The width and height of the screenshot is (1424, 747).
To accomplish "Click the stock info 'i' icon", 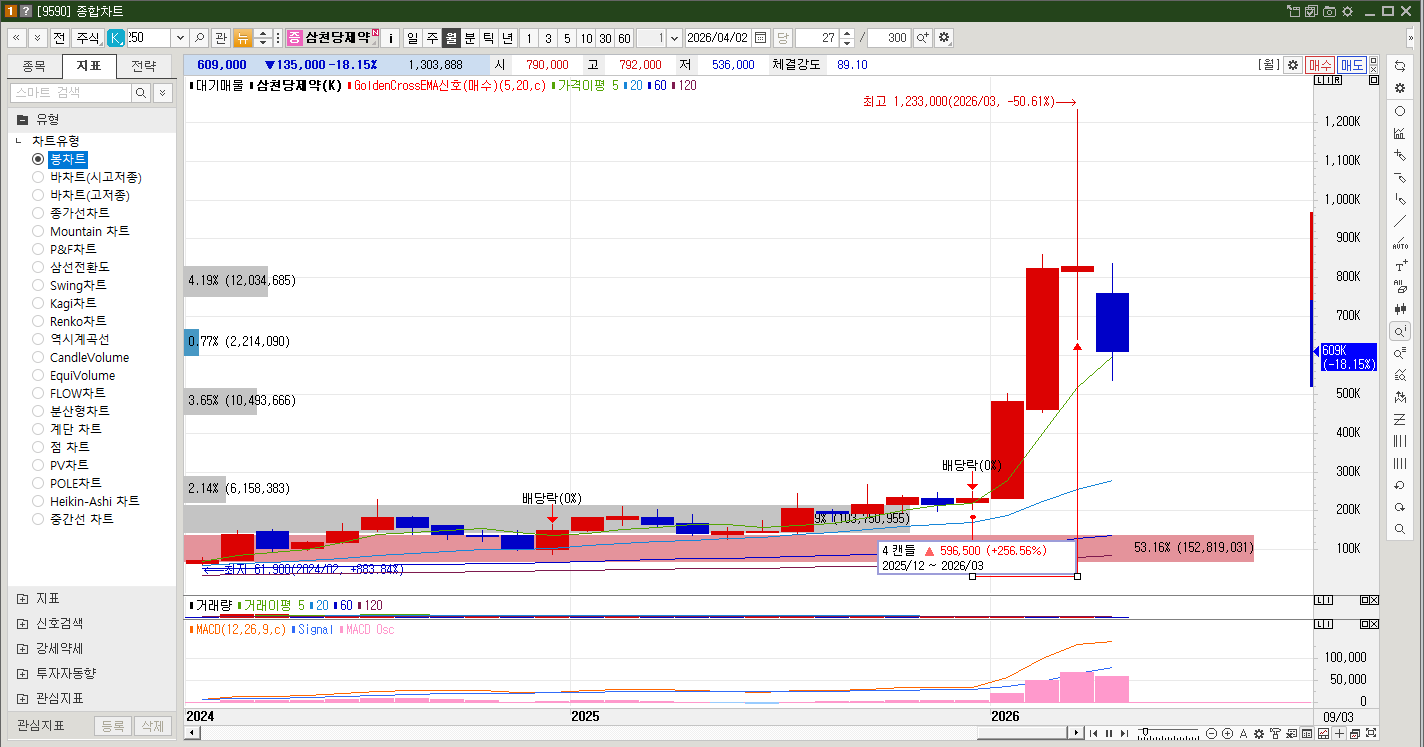I will (390, 38).
